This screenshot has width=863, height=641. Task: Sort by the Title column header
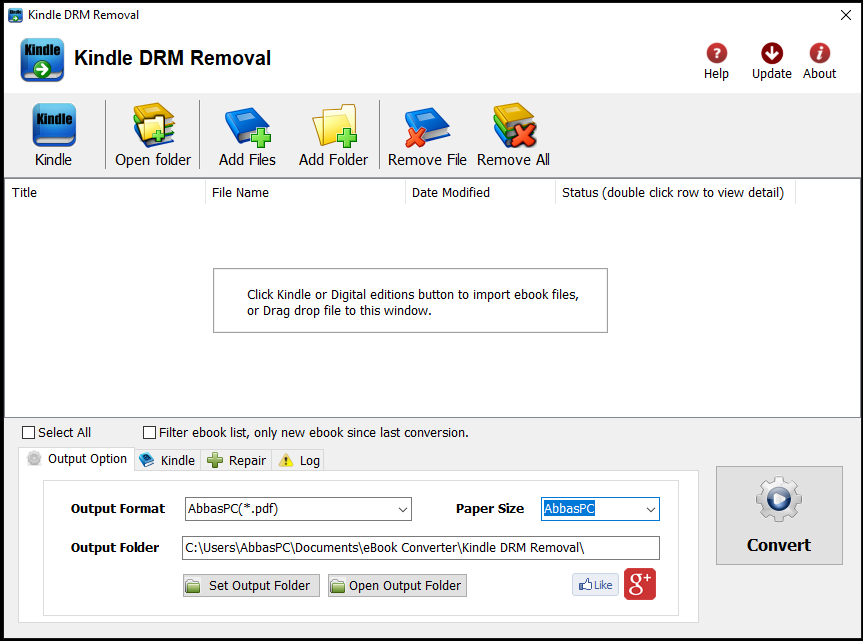pos(105,193)
